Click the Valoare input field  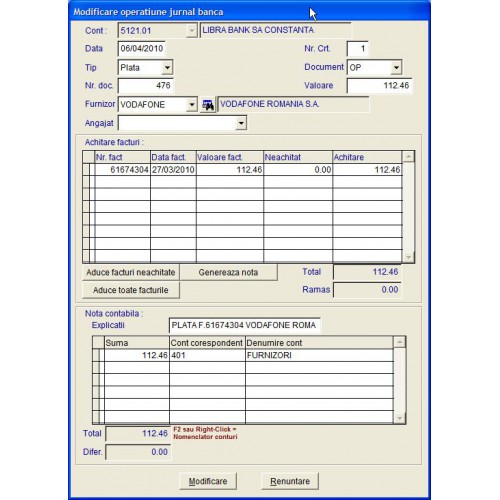click(379, 86)
